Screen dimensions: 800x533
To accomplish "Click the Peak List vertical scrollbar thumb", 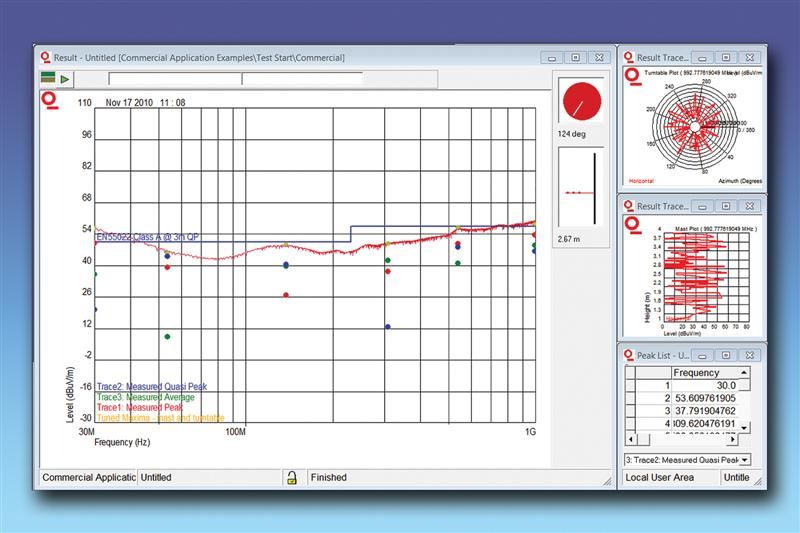I will click(x=744, y=385).
